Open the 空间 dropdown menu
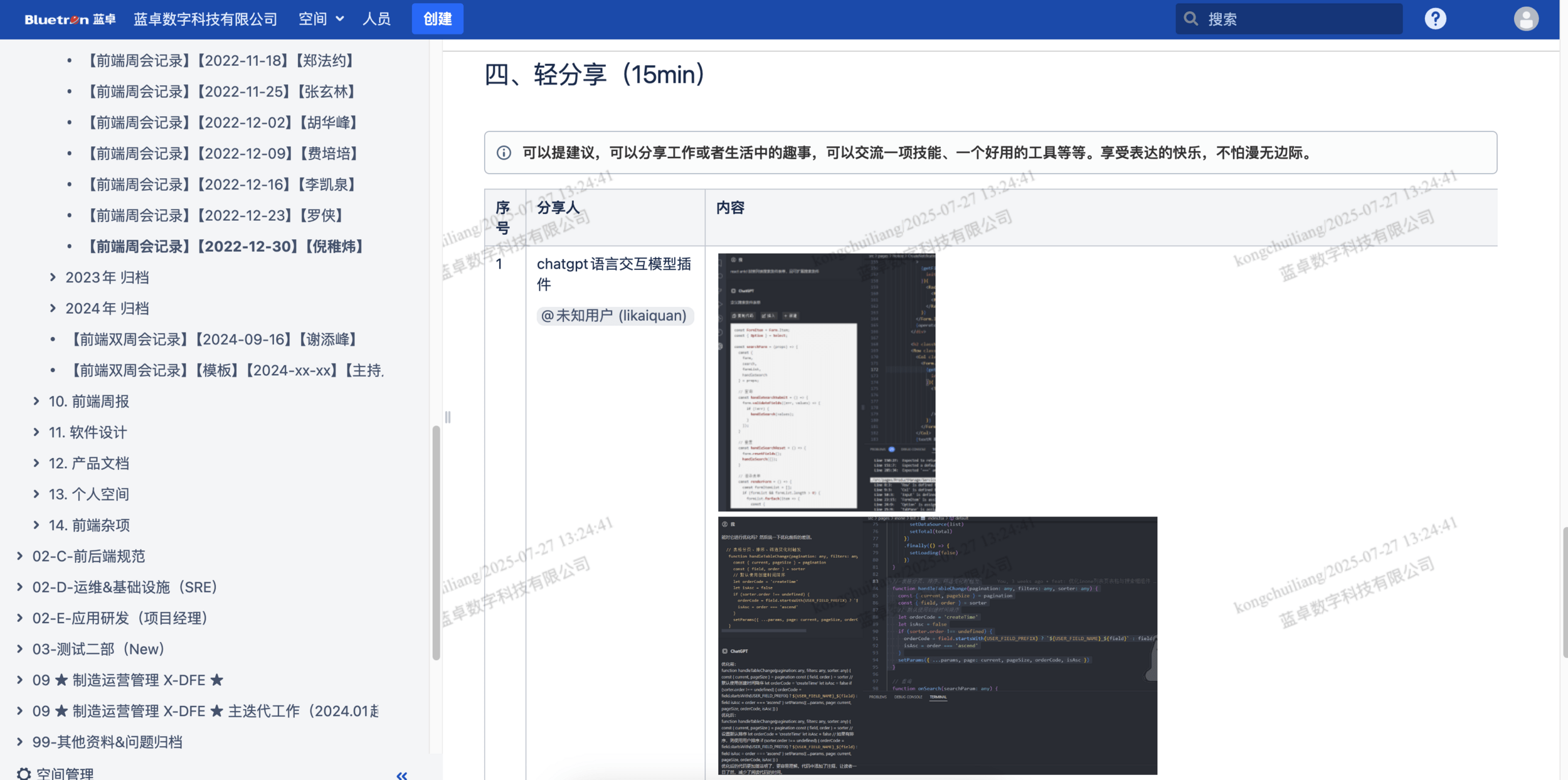The image size is (1568, 780). click(x=321, y=19)
